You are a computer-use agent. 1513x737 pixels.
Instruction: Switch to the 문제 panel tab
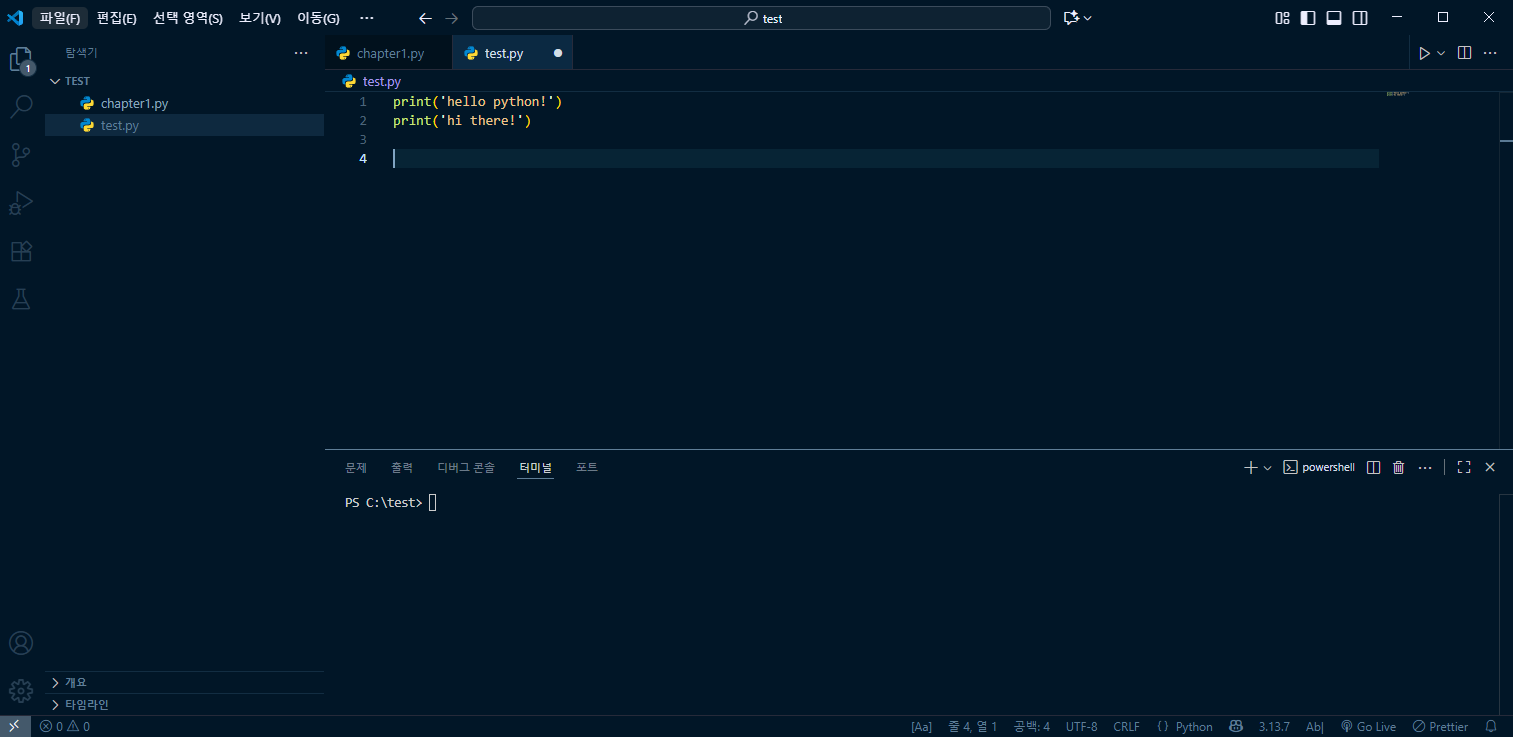pyautogui.click(x=356, y=467)
